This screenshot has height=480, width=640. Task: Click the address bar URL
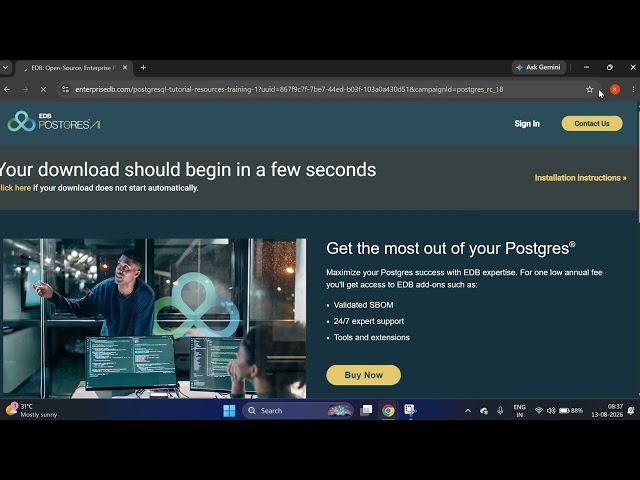point(289,89)
